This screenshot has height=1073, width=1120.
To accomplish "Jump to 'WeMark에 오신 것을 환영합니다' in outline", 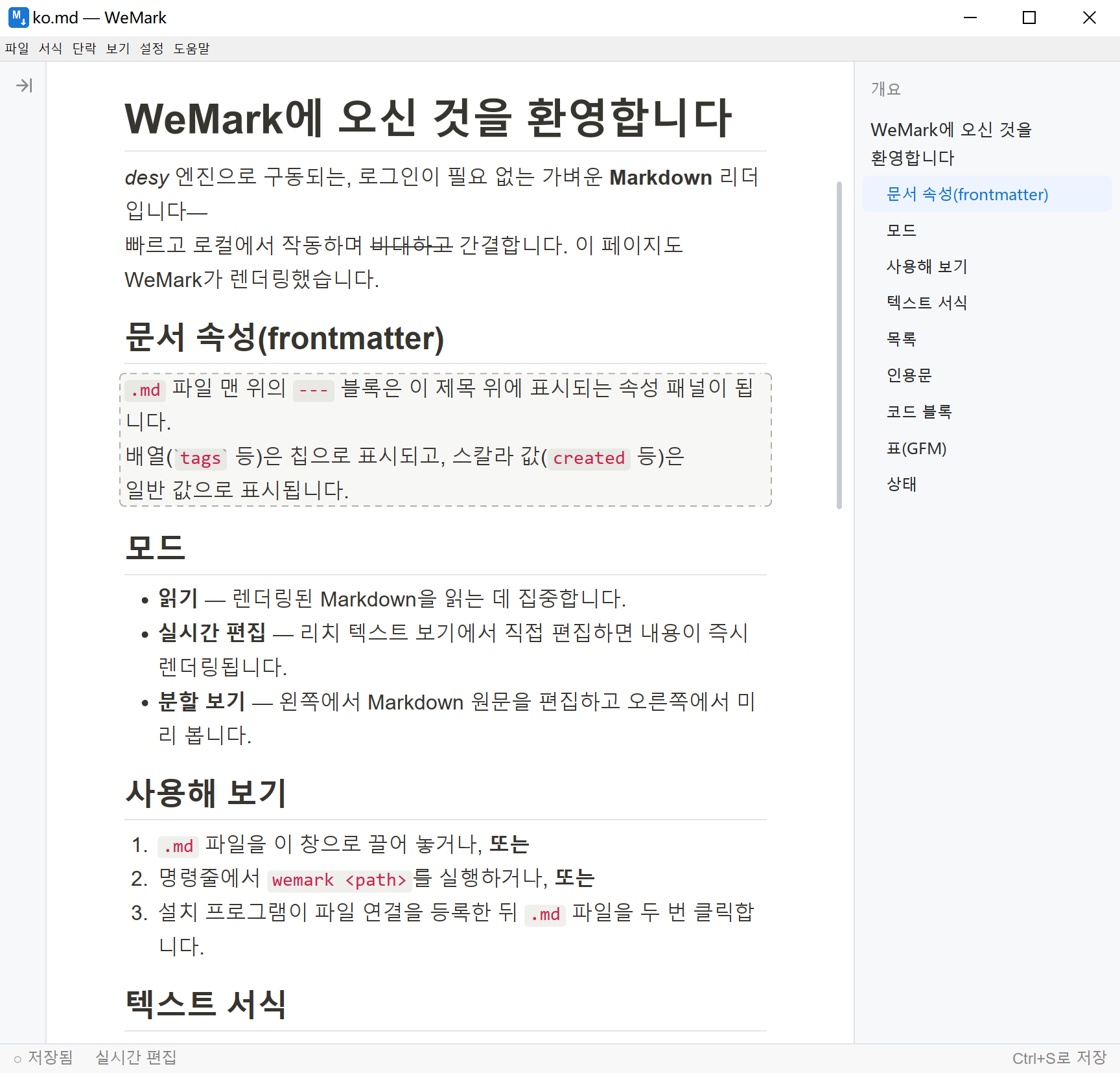I will (x=987, y=143).
